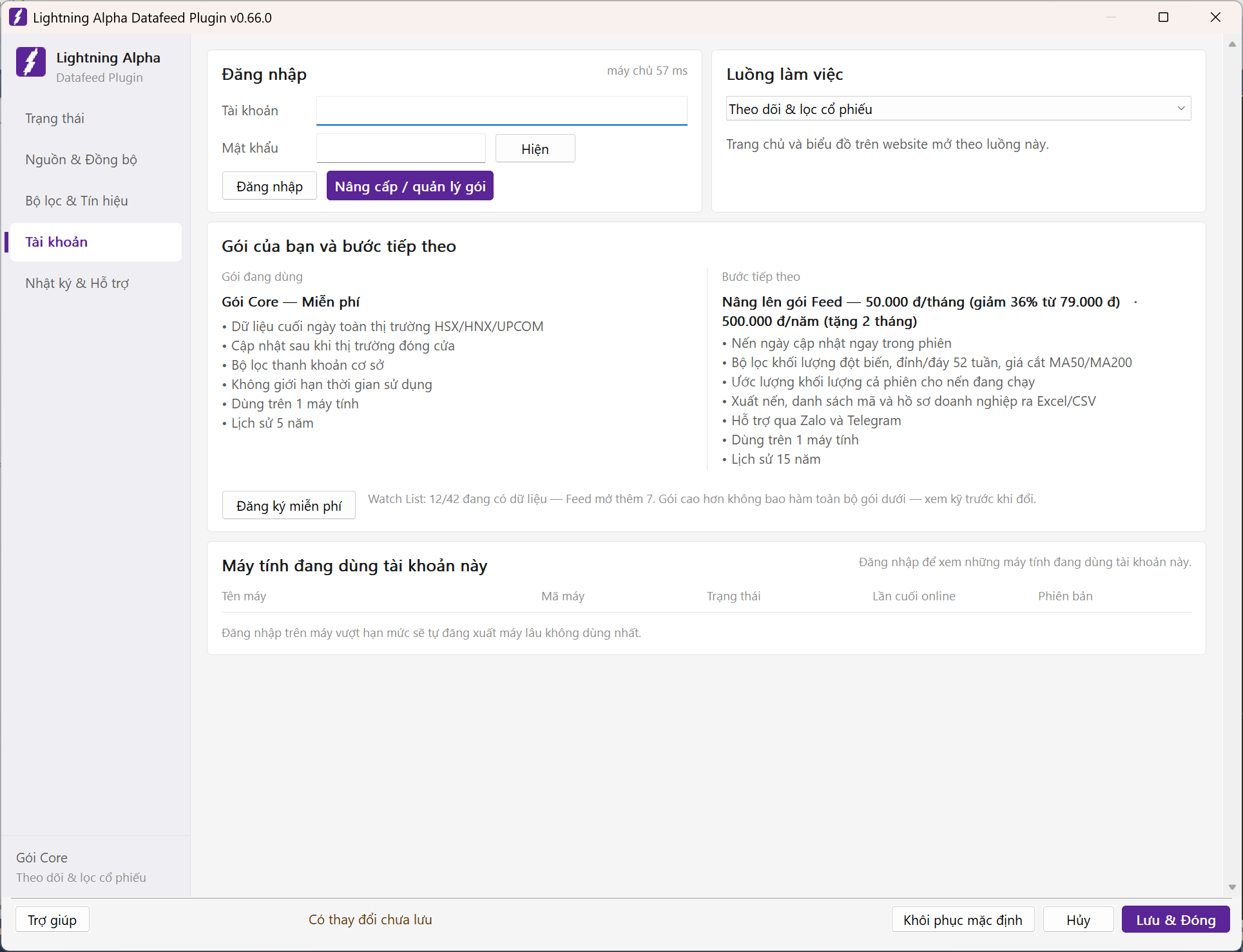Focus the Mật khẩu password field
Image resolution: width=1243 pixels, height=952 pixels.
coord(401,148)
